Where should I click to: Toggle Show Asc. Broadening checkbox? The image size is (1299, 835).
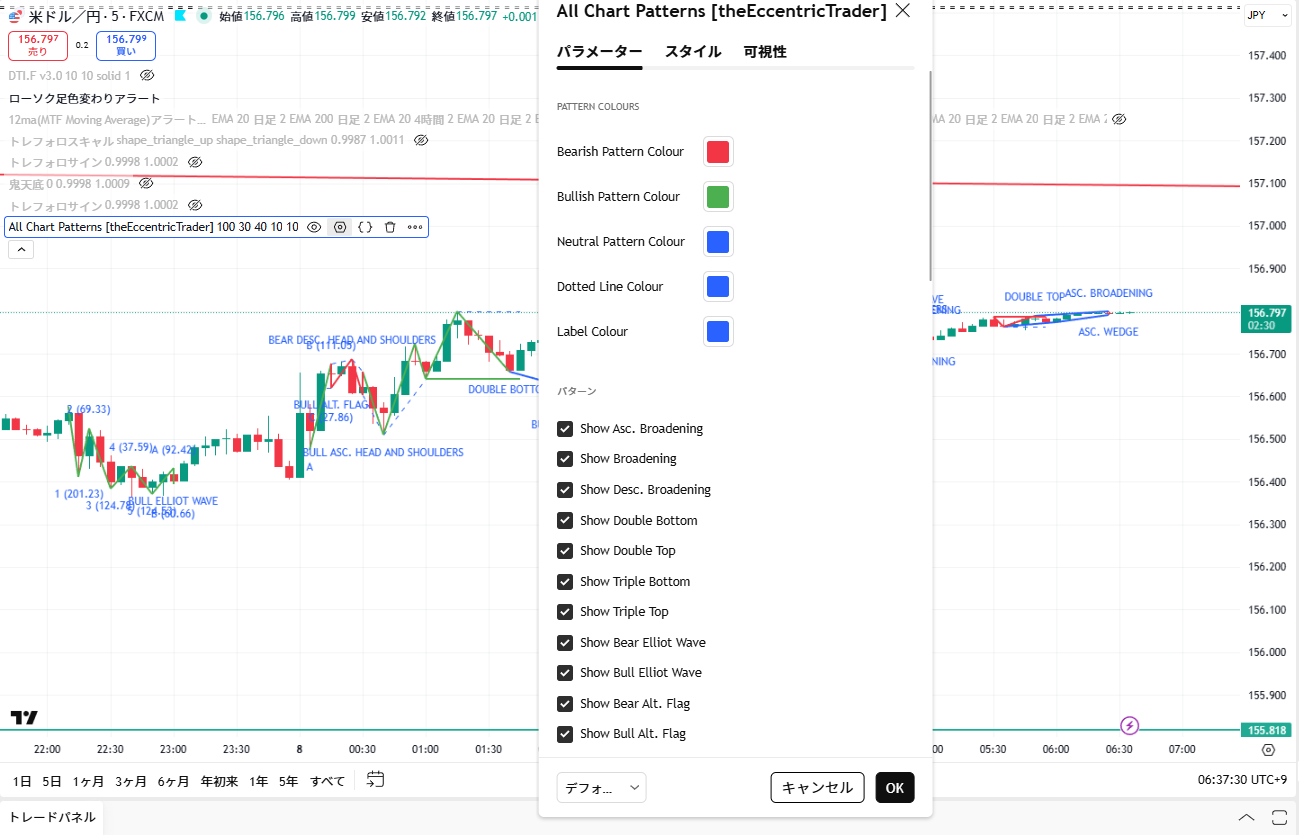tap(565, 428)
